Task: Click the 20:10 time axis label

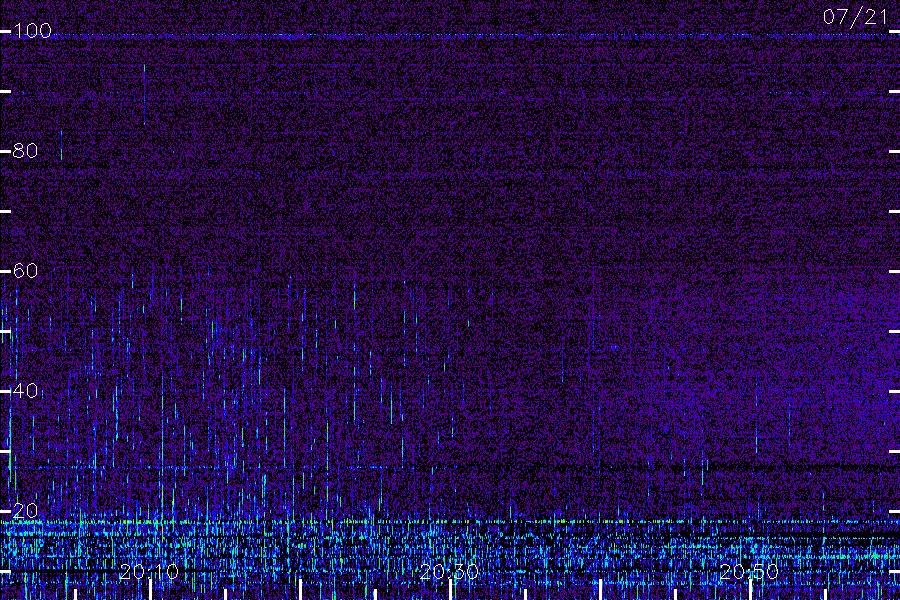Action: point(149,571)
